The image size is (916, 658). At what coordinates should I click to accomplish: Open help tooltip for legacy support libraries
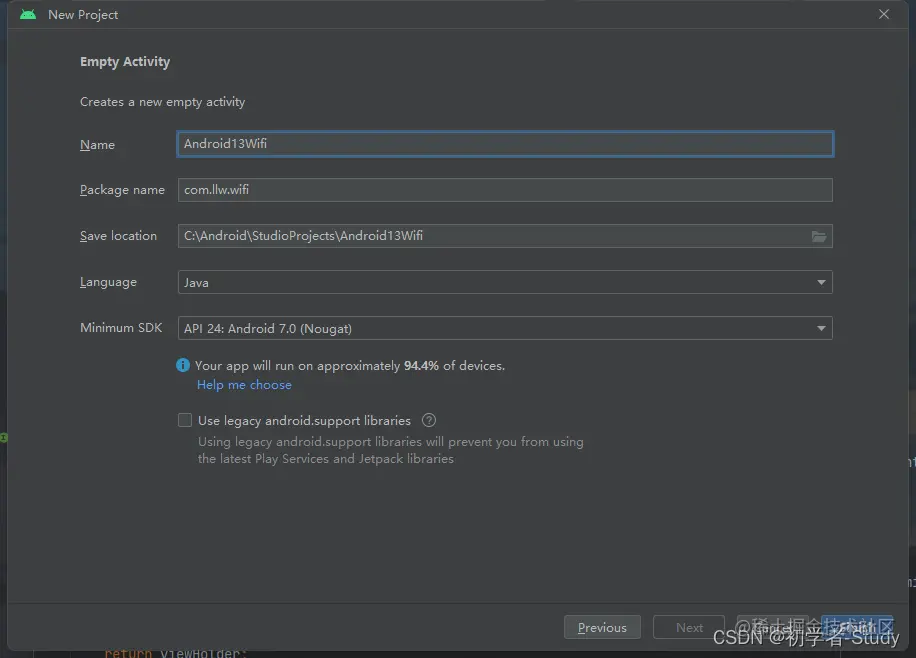click(x=429, y=420)
